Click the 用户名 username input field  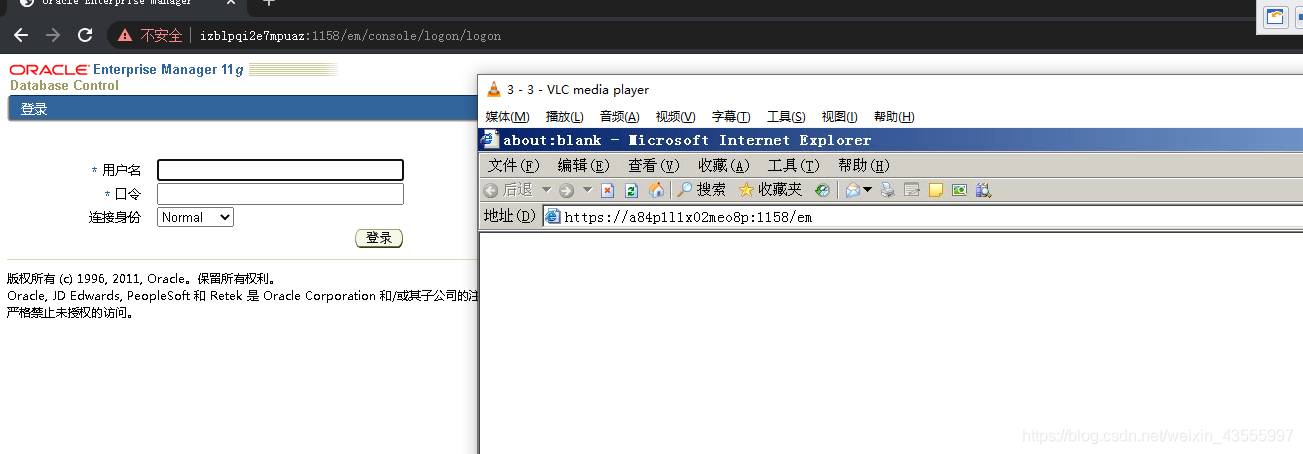pyautogui.click(x=280, y=170)
